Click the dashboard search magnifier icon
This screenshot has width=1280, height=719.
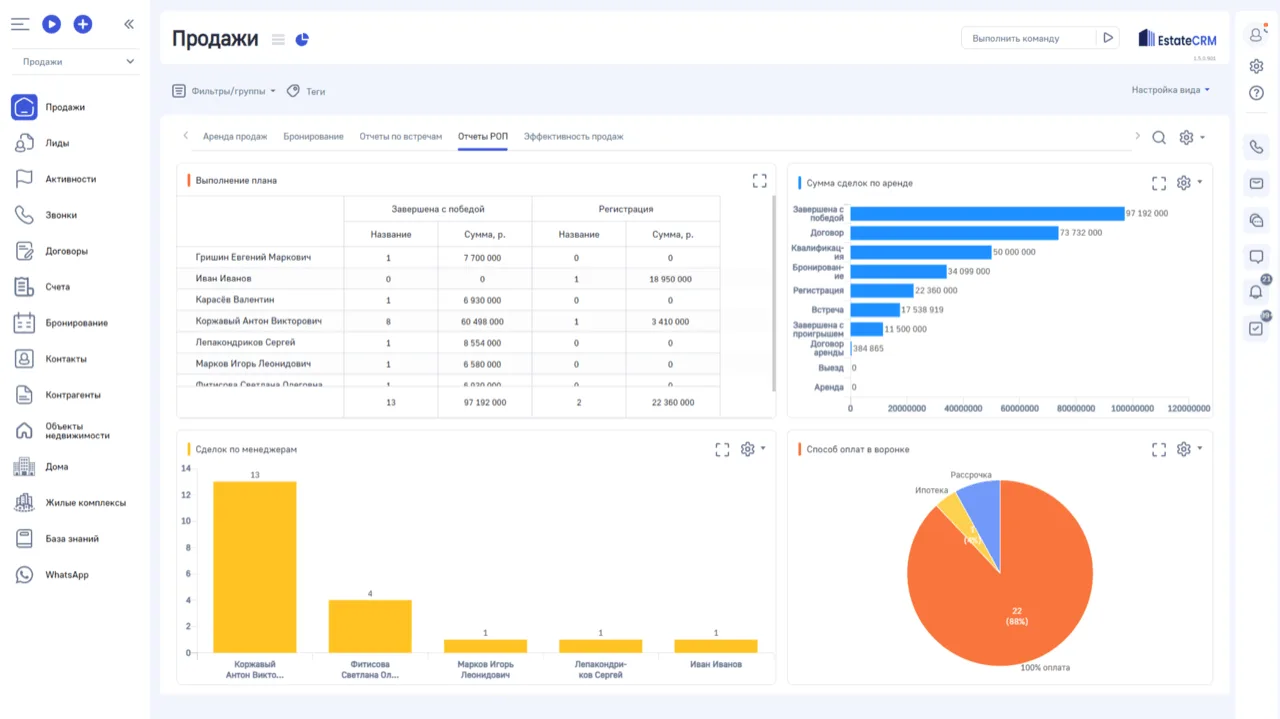point(1159,138)
